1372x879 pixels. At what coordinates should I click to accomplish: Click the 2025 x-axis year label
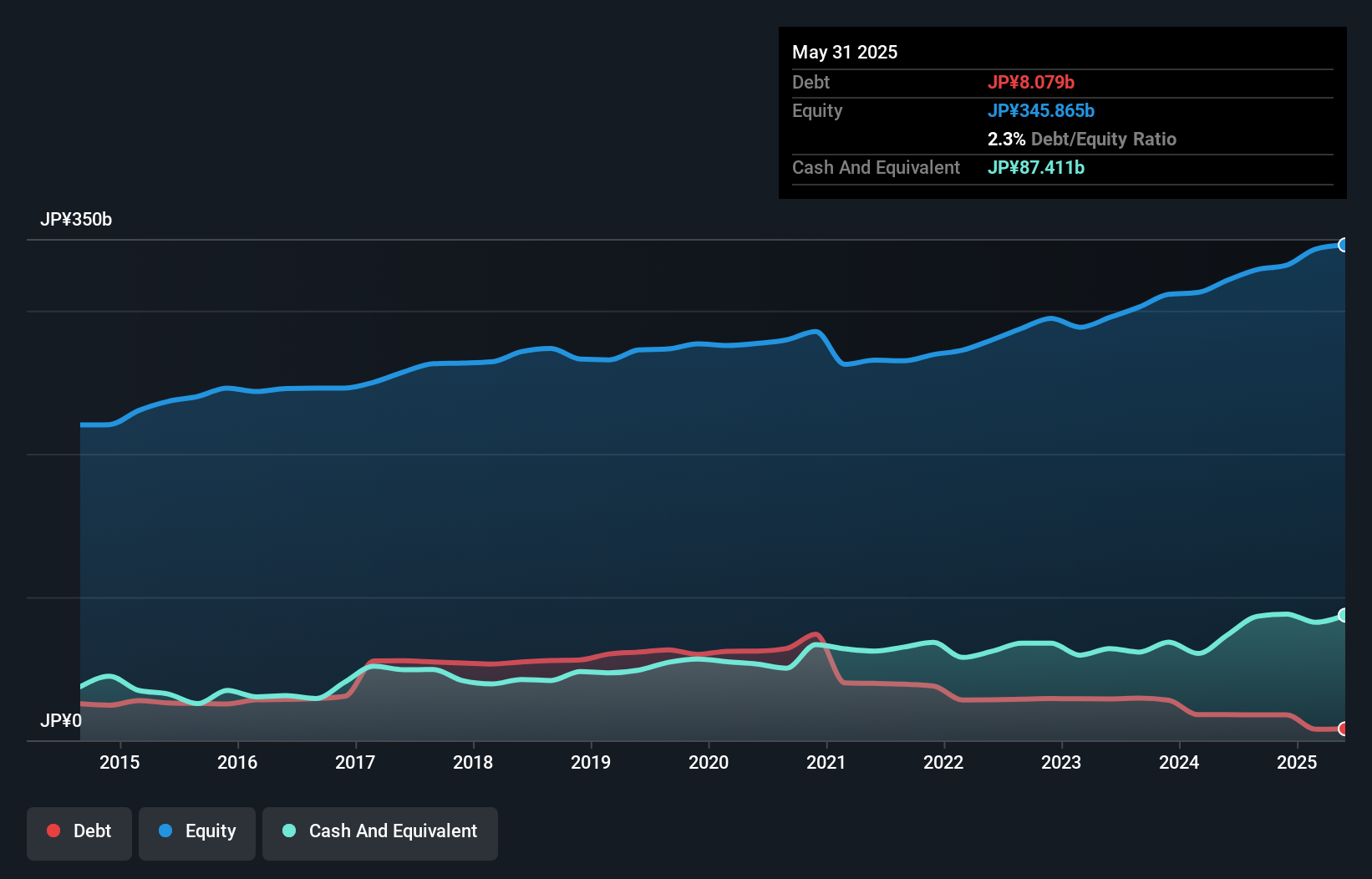pyautogui.click(x=1297, y=762)
